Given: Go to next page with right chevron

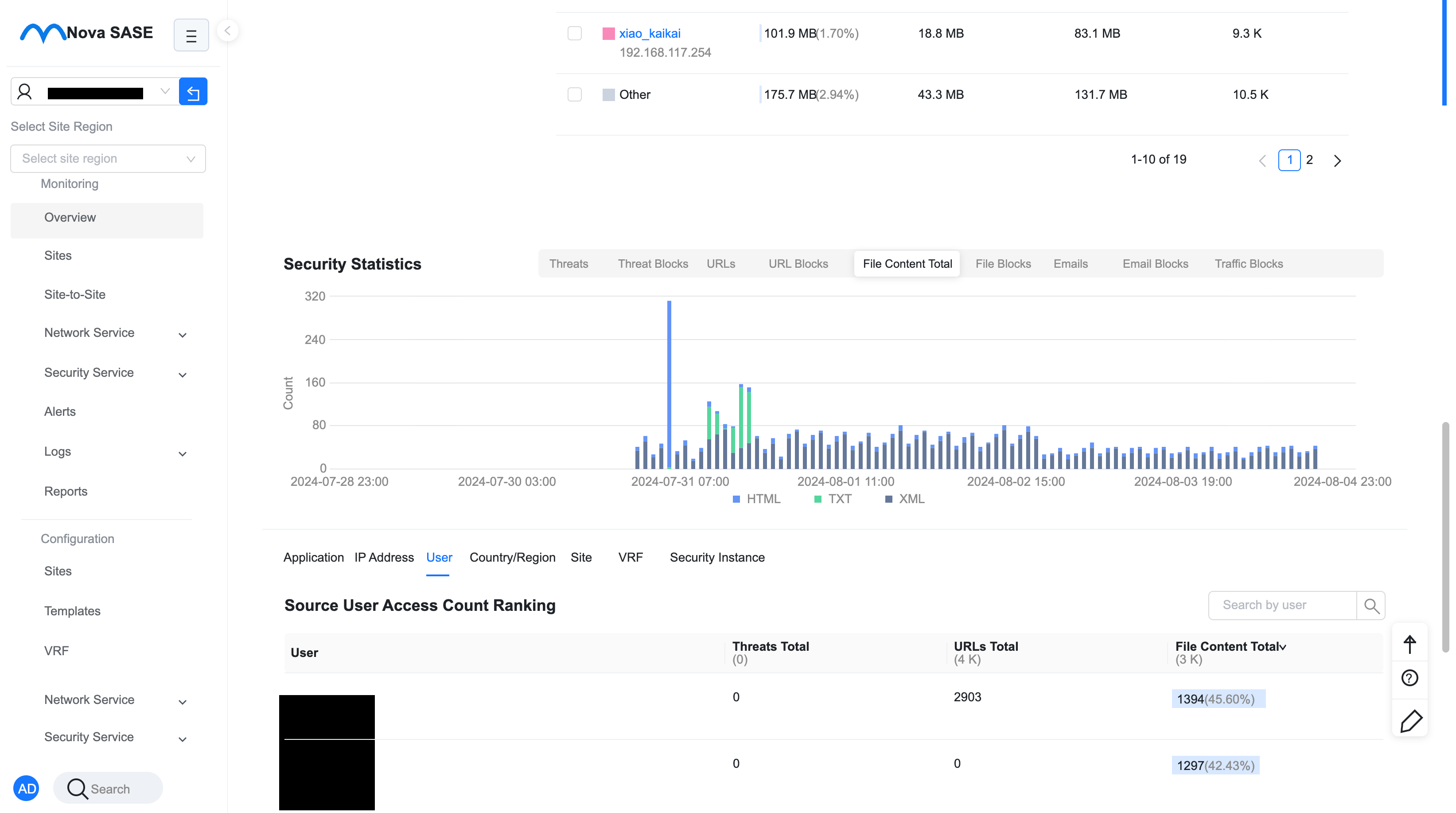Looking at the screenshot, I should point(1337,160).
